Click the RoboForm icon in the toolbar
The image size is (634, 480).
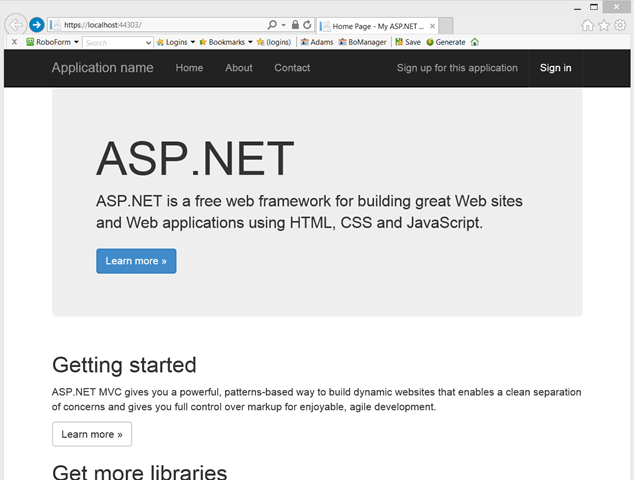pos(30,42)
